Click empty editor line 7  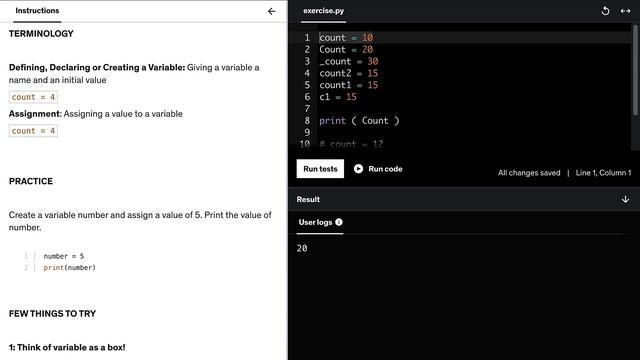[x=473, y=109]
